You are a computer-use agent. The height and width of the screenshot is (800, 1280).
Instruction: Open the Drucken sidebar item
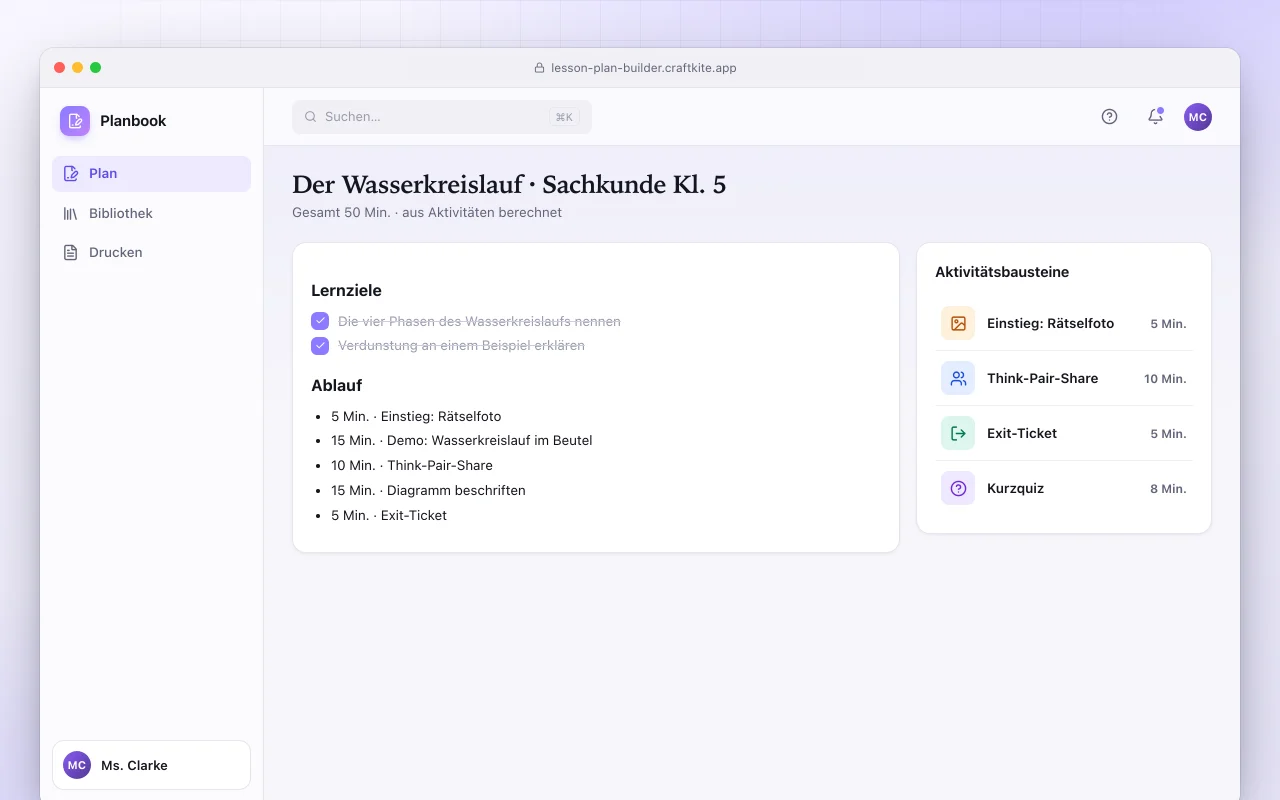pyautogui.click(x=151, y=252)
